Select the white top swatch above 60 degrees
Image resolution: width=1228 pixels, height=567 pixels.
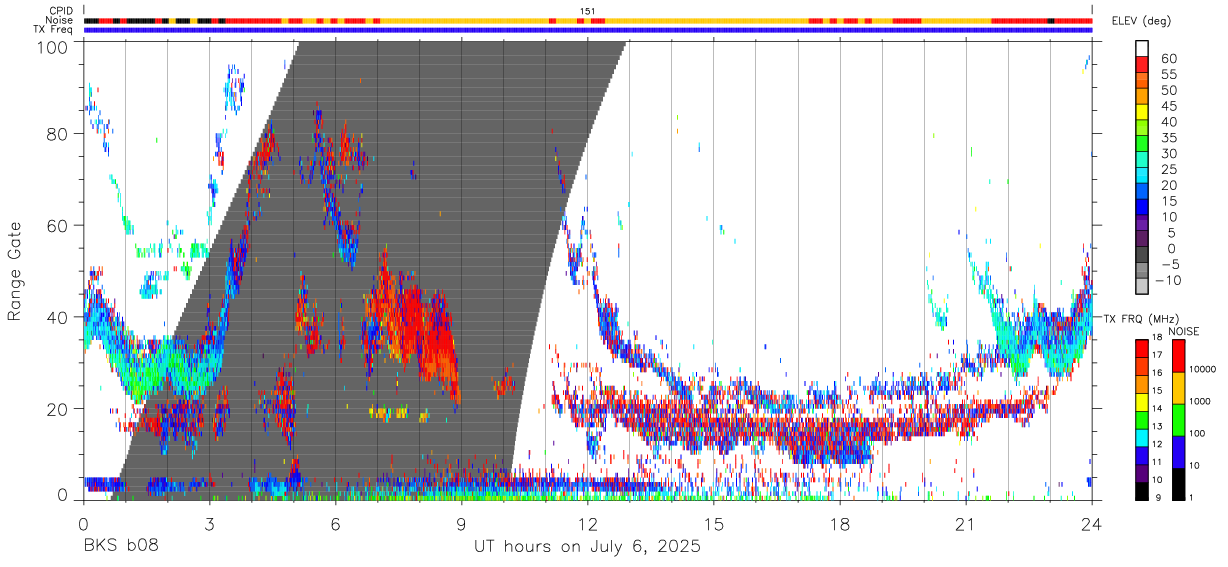click(1142, 49)
